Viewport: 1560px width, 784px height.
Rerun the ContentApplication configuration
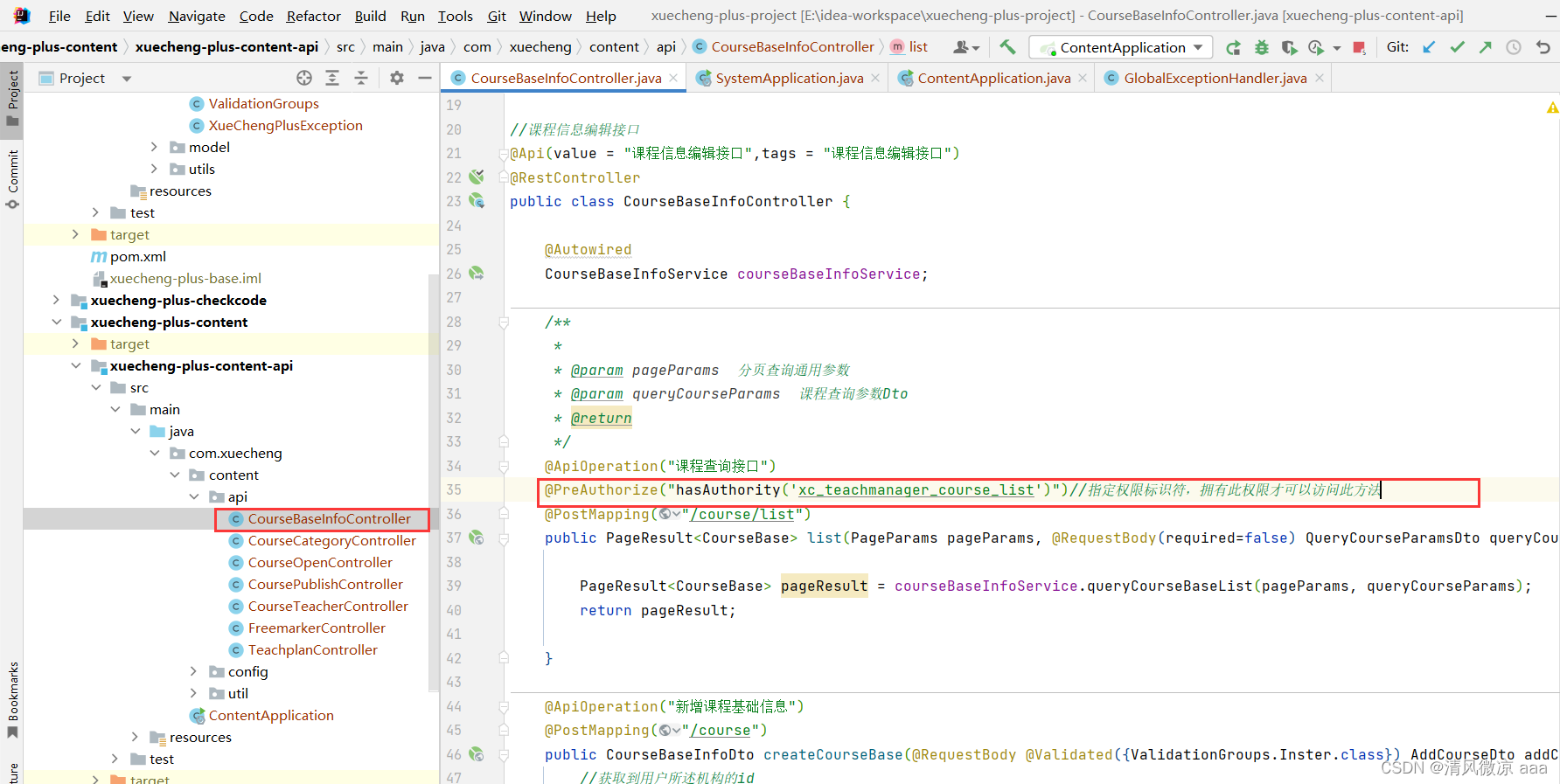(1233, 47)
